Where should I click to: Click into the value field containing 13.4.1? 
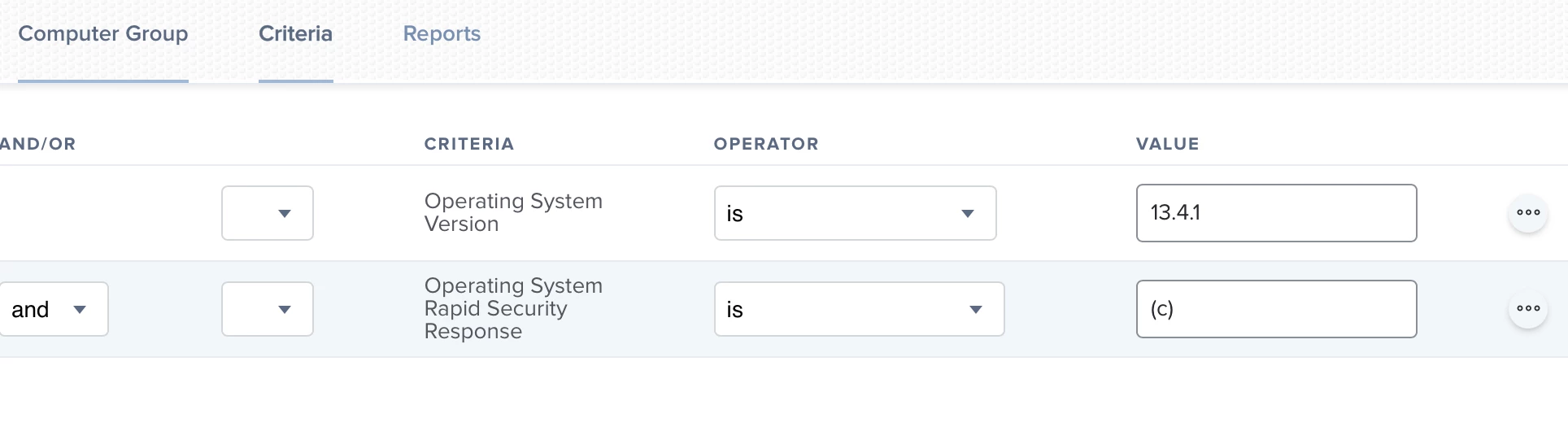tap(1277, 213)
